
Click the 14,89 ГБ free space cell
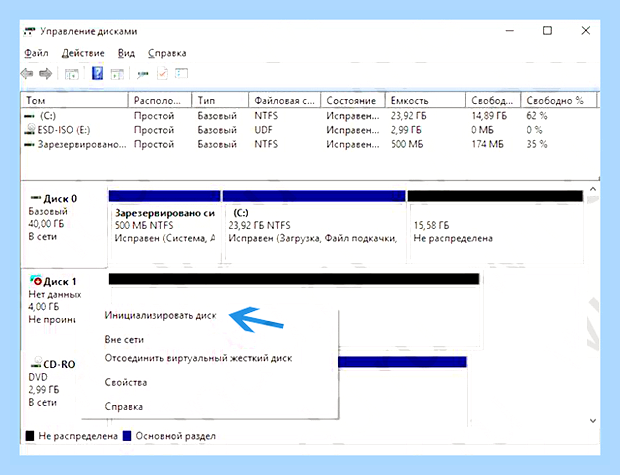(489, 116)
